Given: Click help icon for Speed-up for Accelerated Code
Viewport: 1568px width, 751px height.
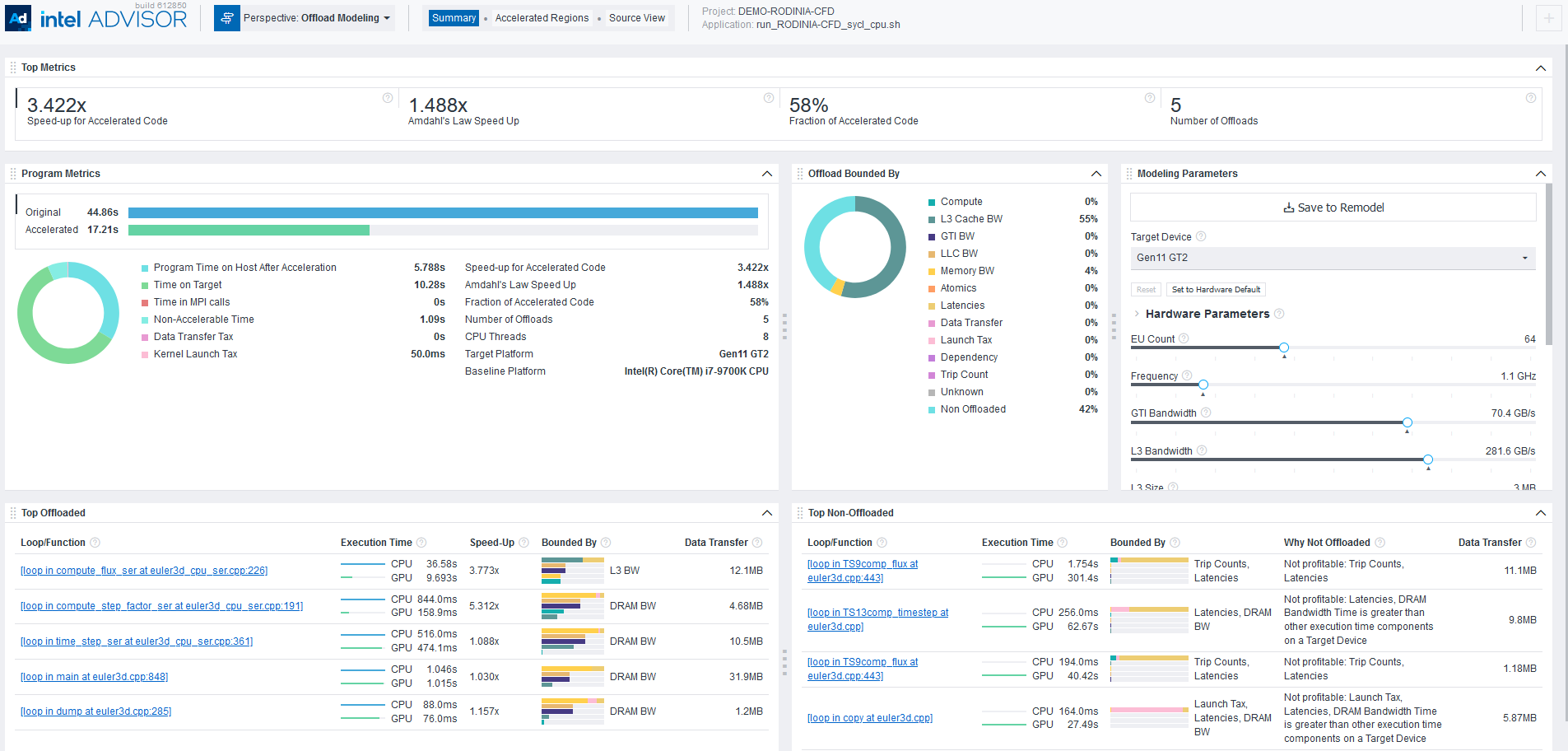Looking at the screenshot, I should (388, 98).
